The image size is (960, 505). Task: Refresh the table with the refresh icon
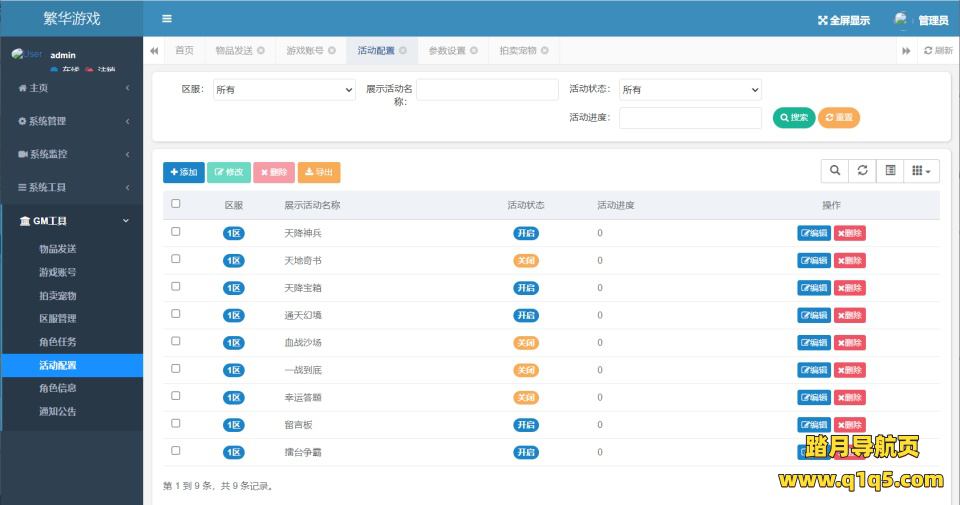pos(862,171)
